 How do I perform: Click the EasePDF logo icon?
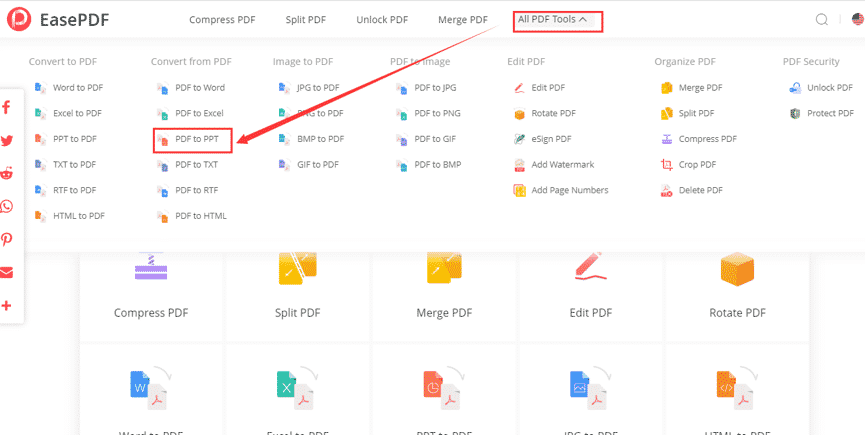pyautogui.click(x=19, y=19)
